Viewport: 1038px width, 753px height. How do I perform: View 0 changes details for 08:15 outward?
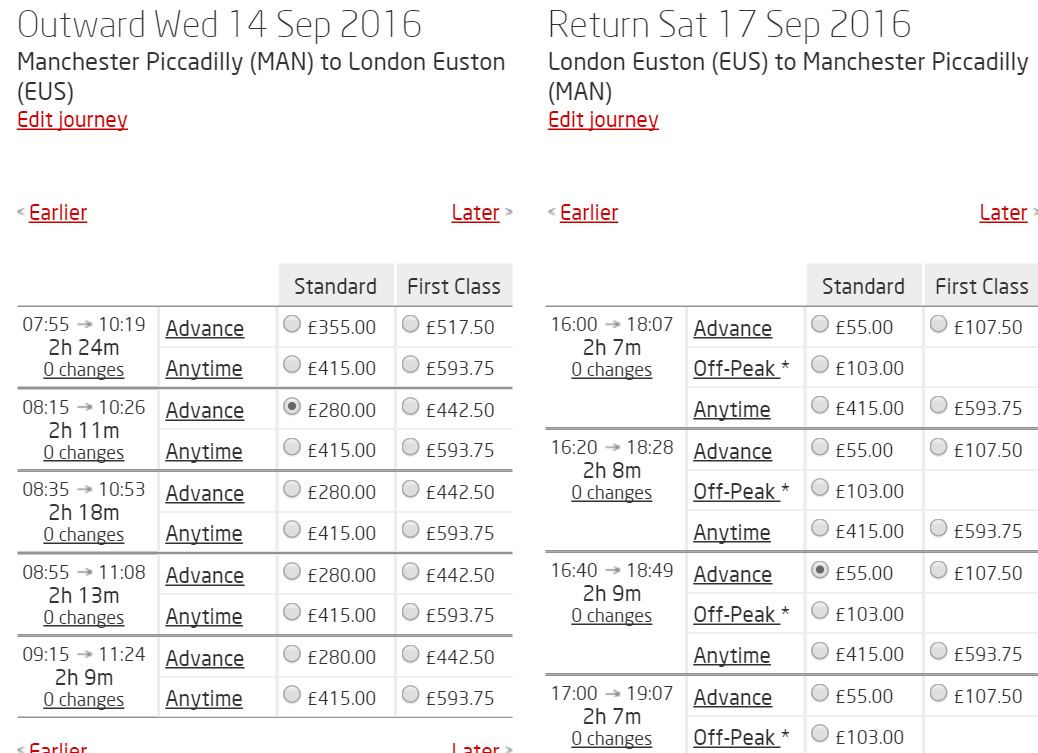pyautogui.click(x=83, y=452)
